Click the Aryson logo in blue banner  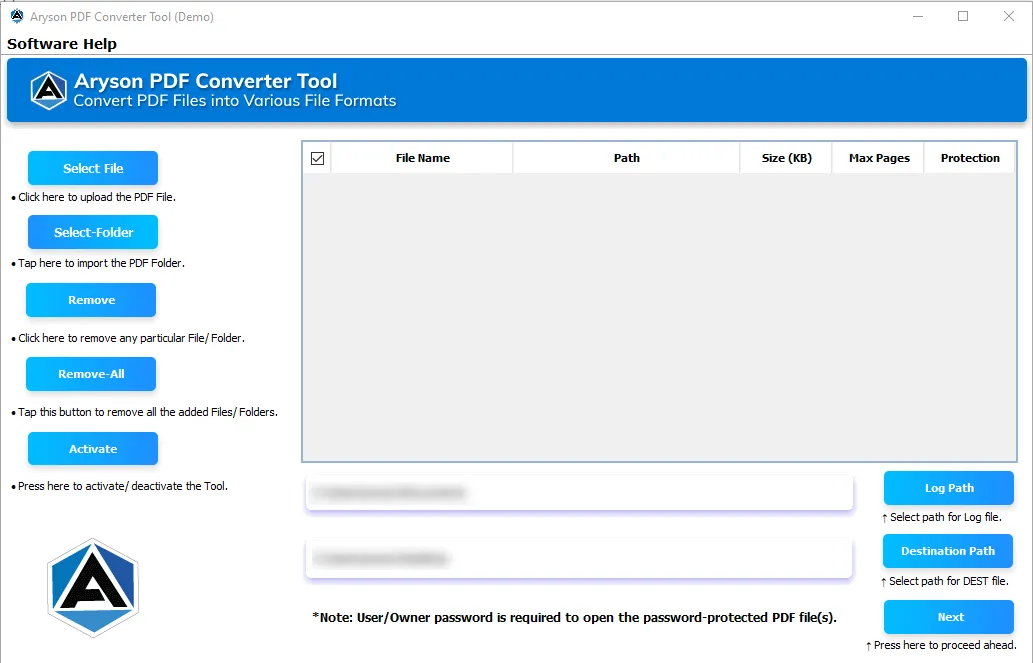click(x=49, y=90)
